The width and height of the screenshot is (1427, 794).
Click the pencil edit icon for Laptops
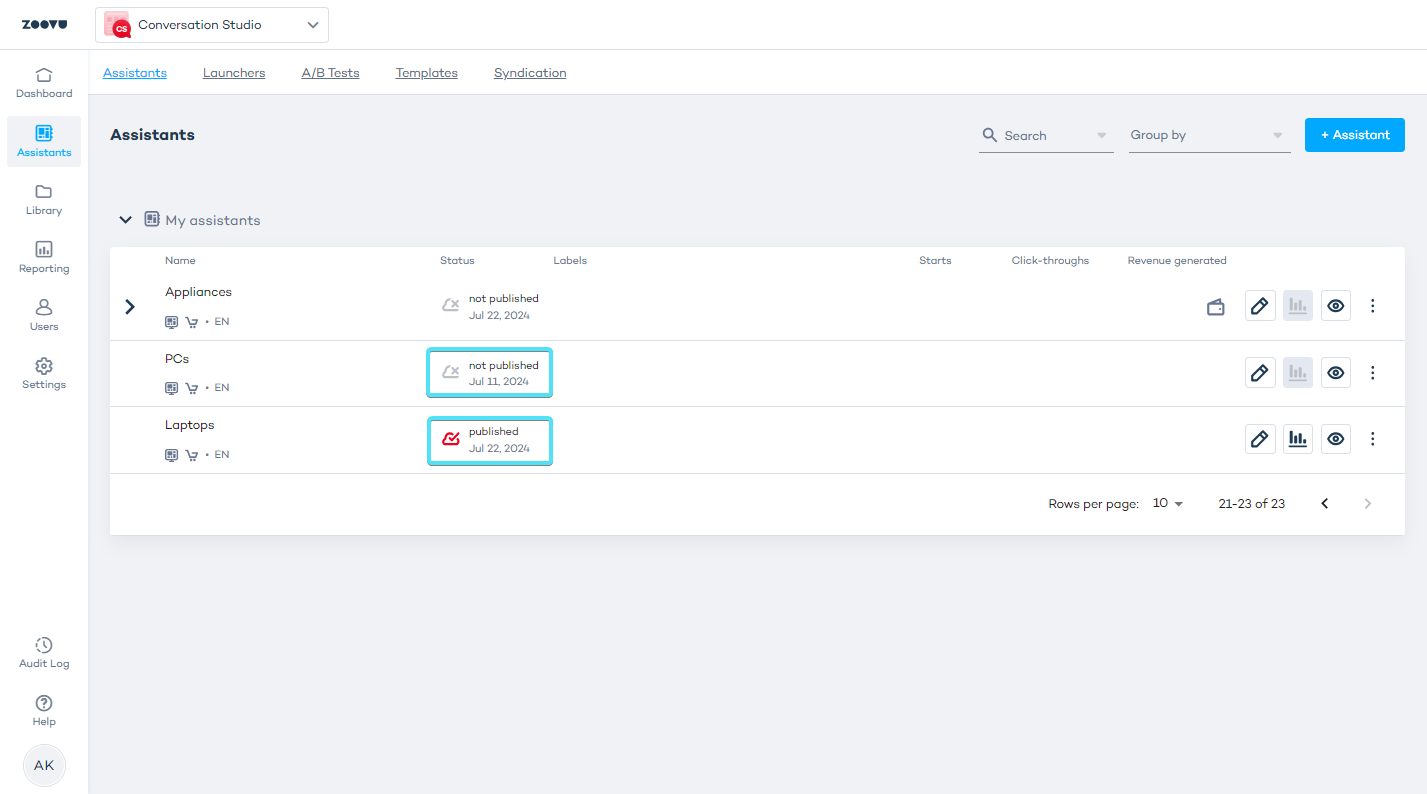pos(1260,438)
